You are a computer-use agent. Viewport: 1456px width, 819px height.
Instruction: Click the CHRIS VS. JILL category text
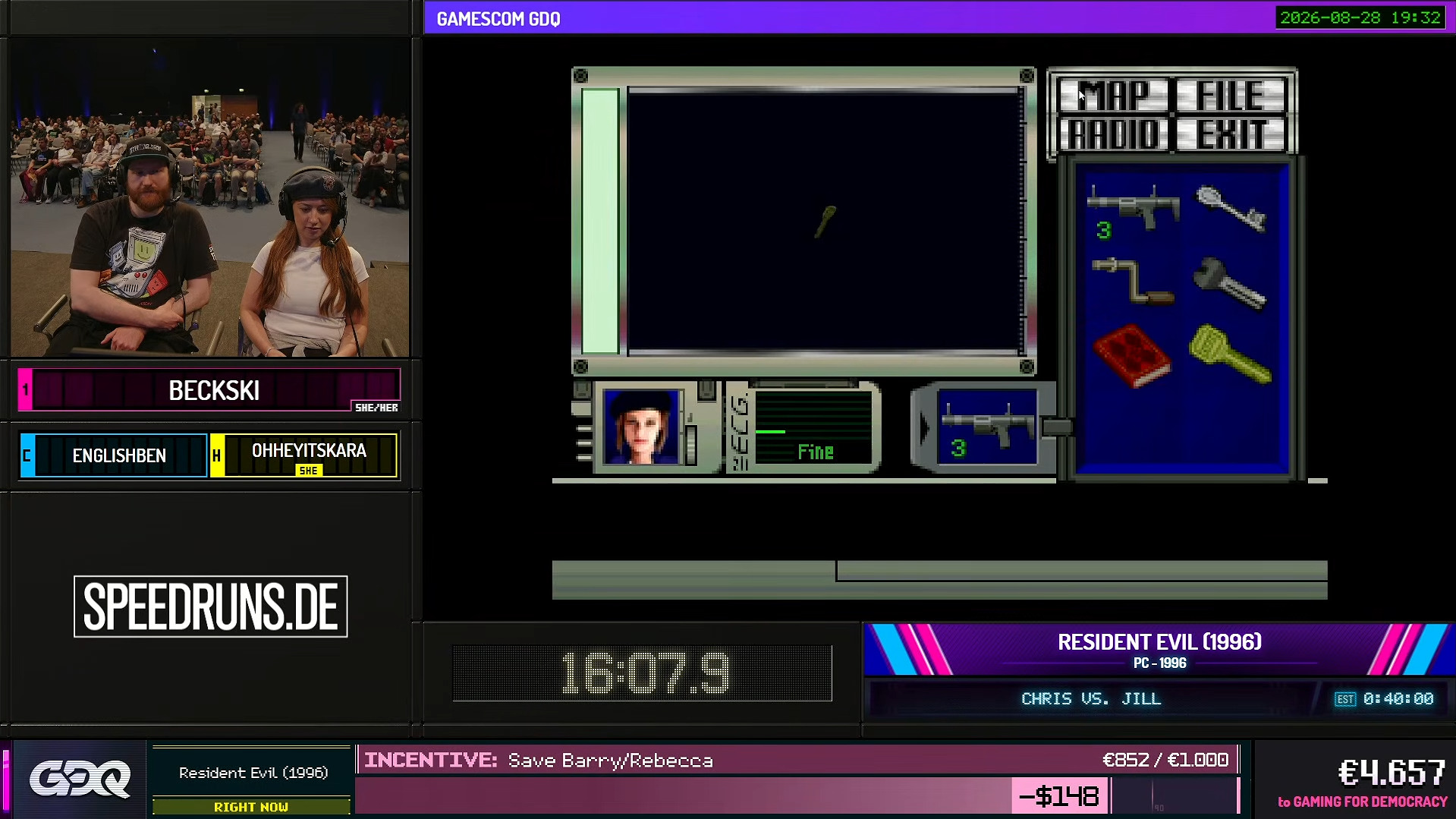[1091, 698]
